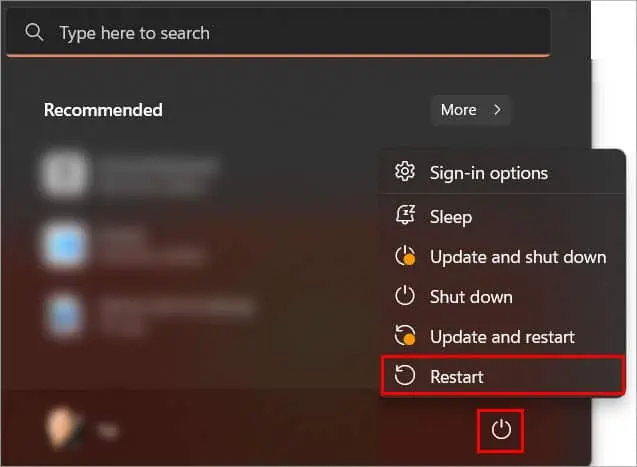Click the Shut down power icon
Image resolution: width=637 pixels, height=467 pixels.
tap(405, 297)
